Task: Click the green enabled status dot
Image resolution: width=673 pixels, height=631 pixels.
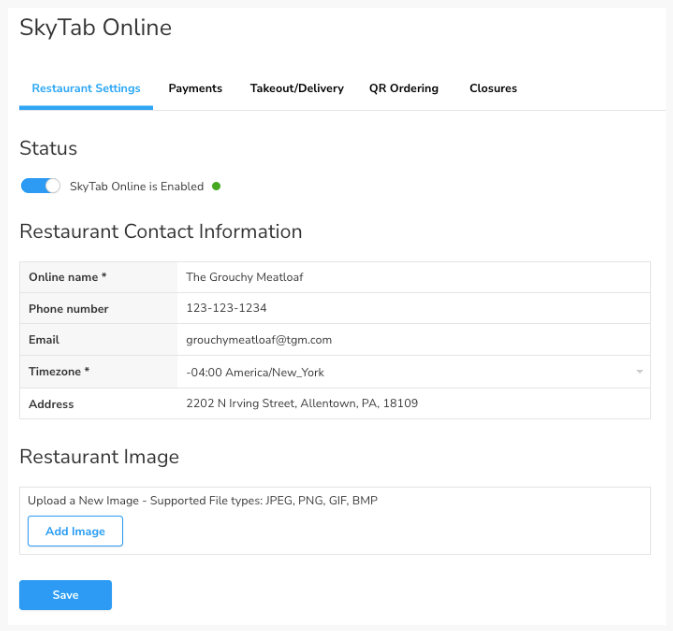Action: tap(216, 186)
